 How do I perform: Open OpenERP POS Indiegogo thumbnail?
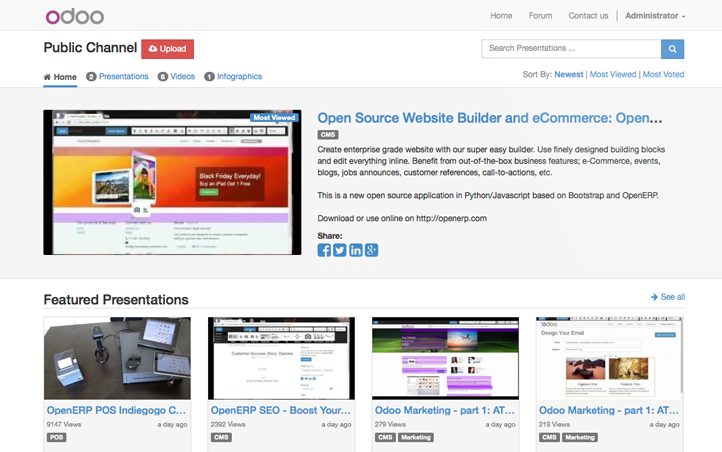[117, 358]
